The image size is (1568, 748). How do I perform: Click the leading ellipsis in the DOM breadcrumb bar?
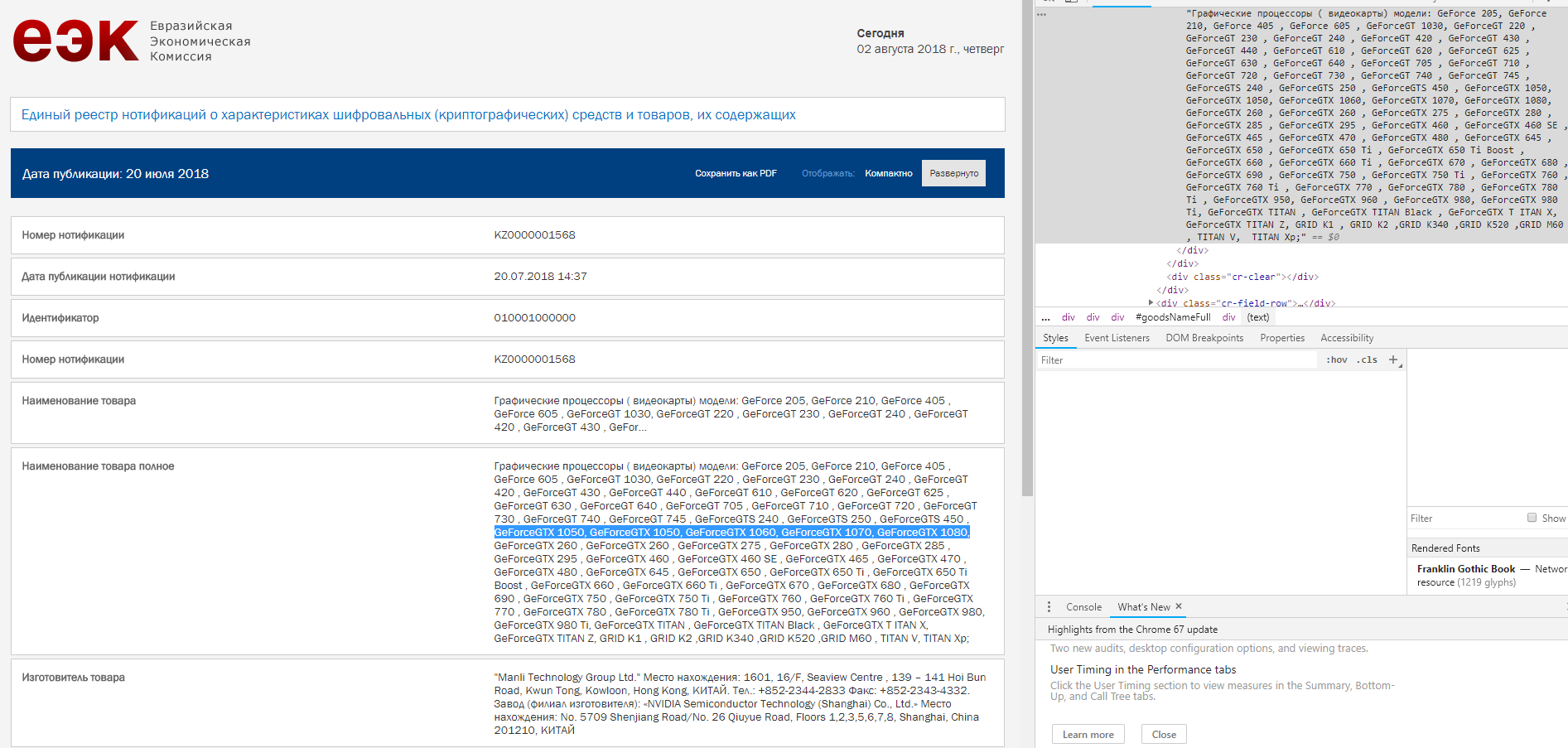[x=1045, y=317]
